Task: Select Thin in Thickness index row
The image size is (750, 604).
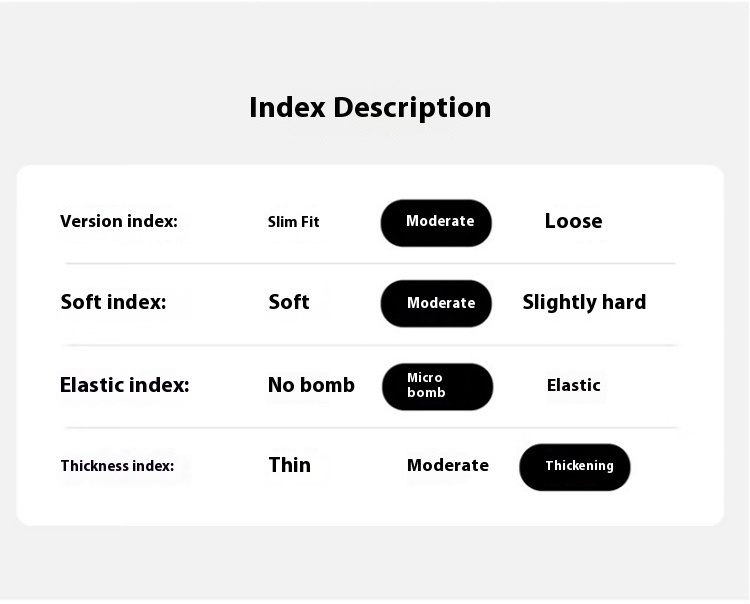Action: (x=290, y=465)
